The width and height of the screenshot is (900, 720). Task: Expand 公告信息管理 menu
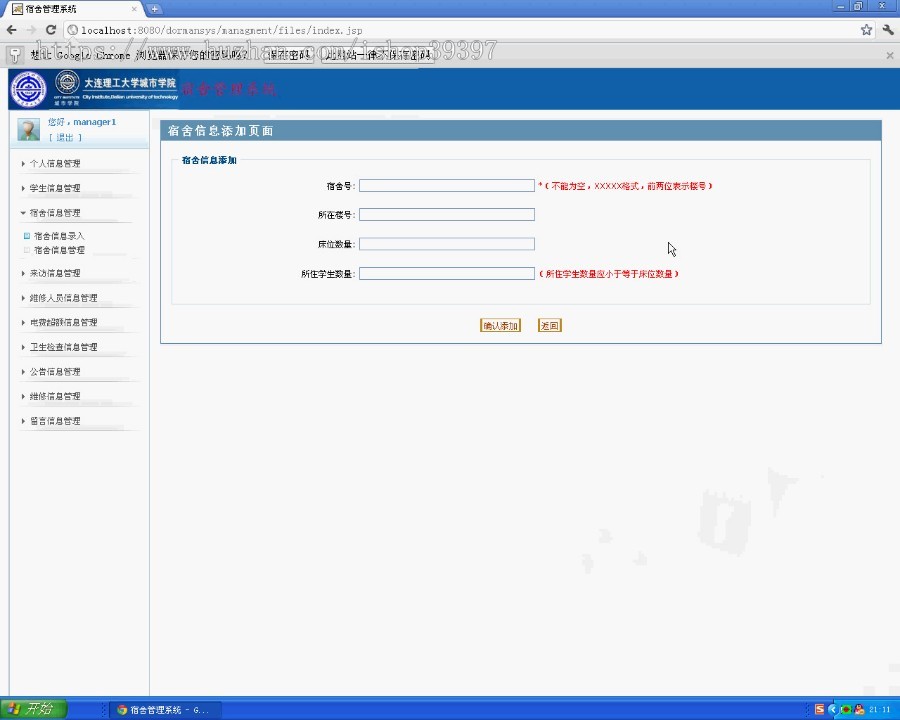coord(55,372)
